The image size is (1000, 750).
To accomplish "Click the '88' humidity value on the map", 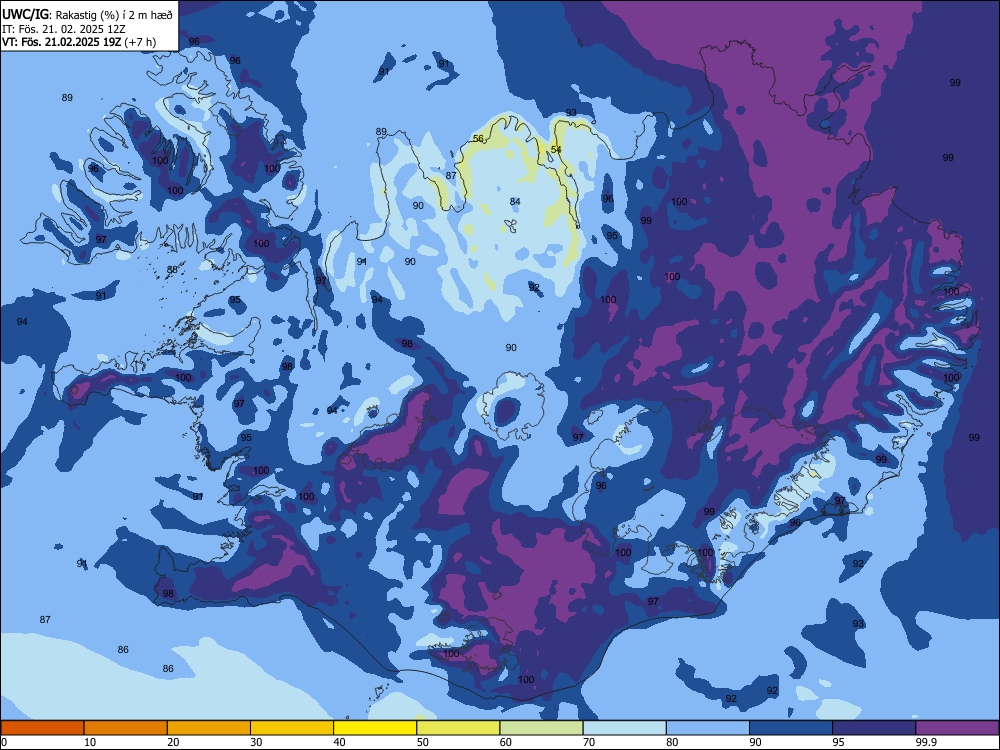I will 172,270.
